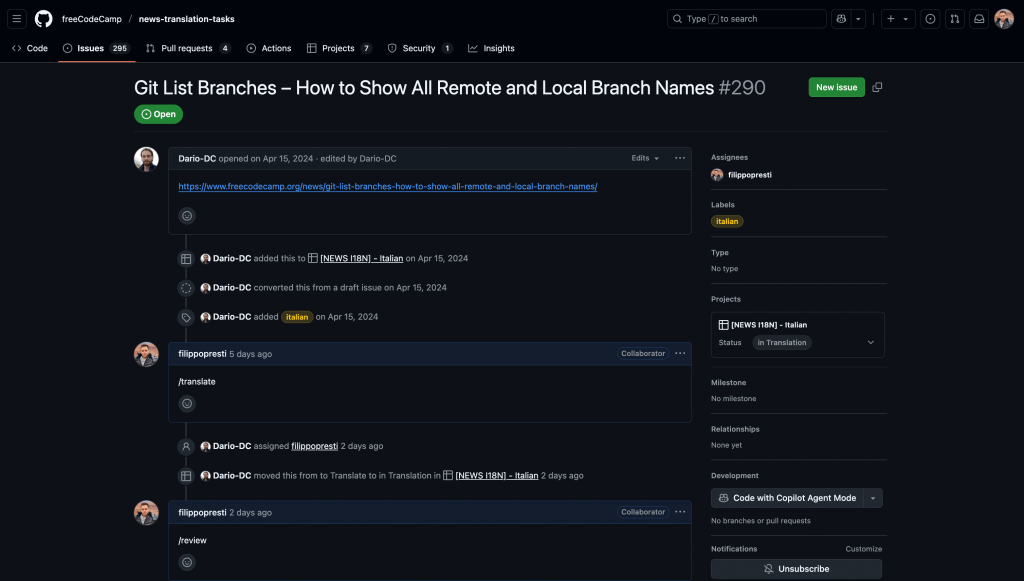The height and width of the screenshot is (581, 1024).
Task: Click italian label in timeline event
Action: click(x=296, y=317)
